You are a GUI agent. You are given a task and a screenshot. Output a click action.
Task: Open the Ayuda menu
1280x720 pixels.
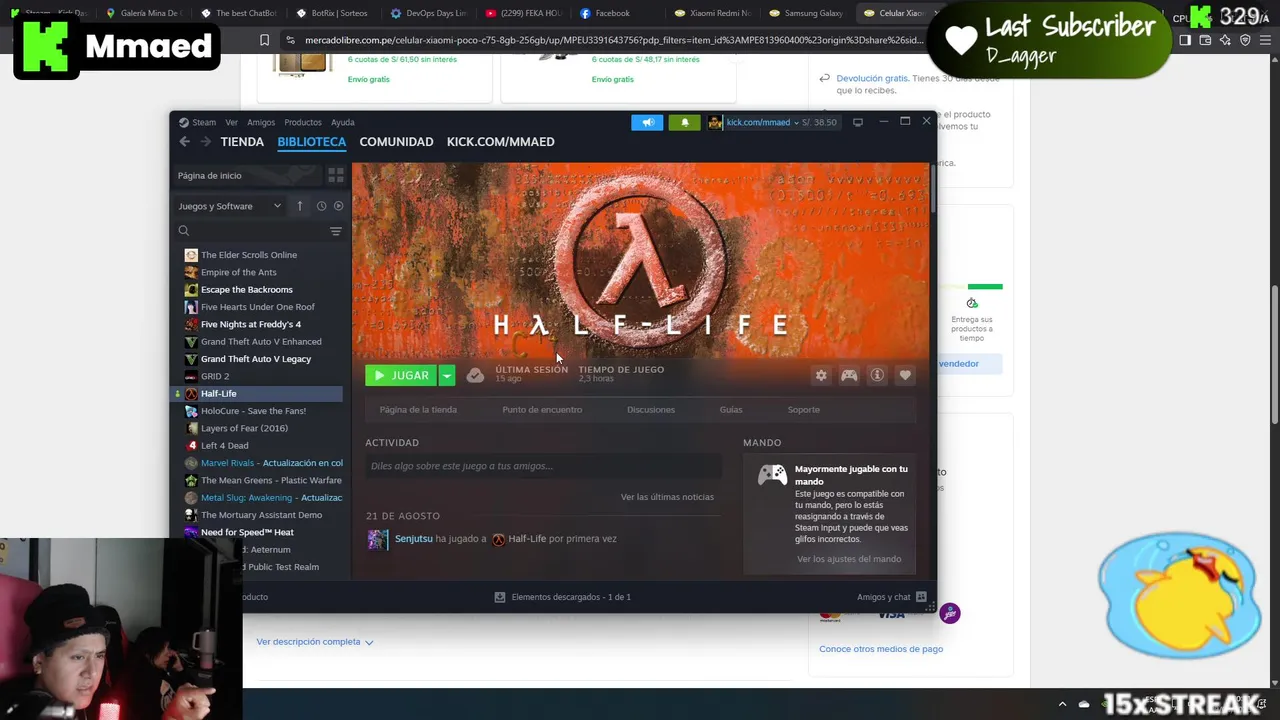pos(343,122)
